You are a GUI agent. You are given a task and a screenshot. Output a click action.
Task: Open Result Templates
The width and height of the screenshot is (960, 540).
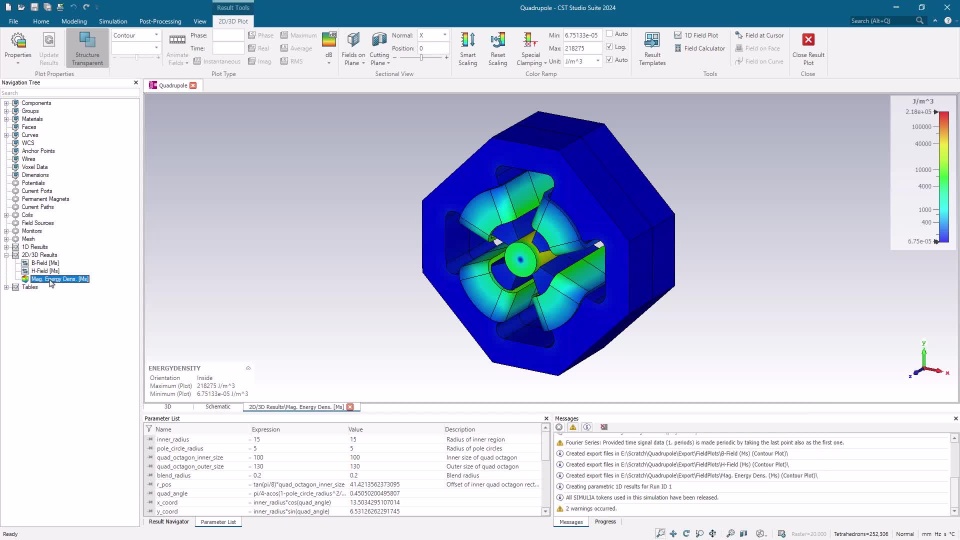pos(652,48)
